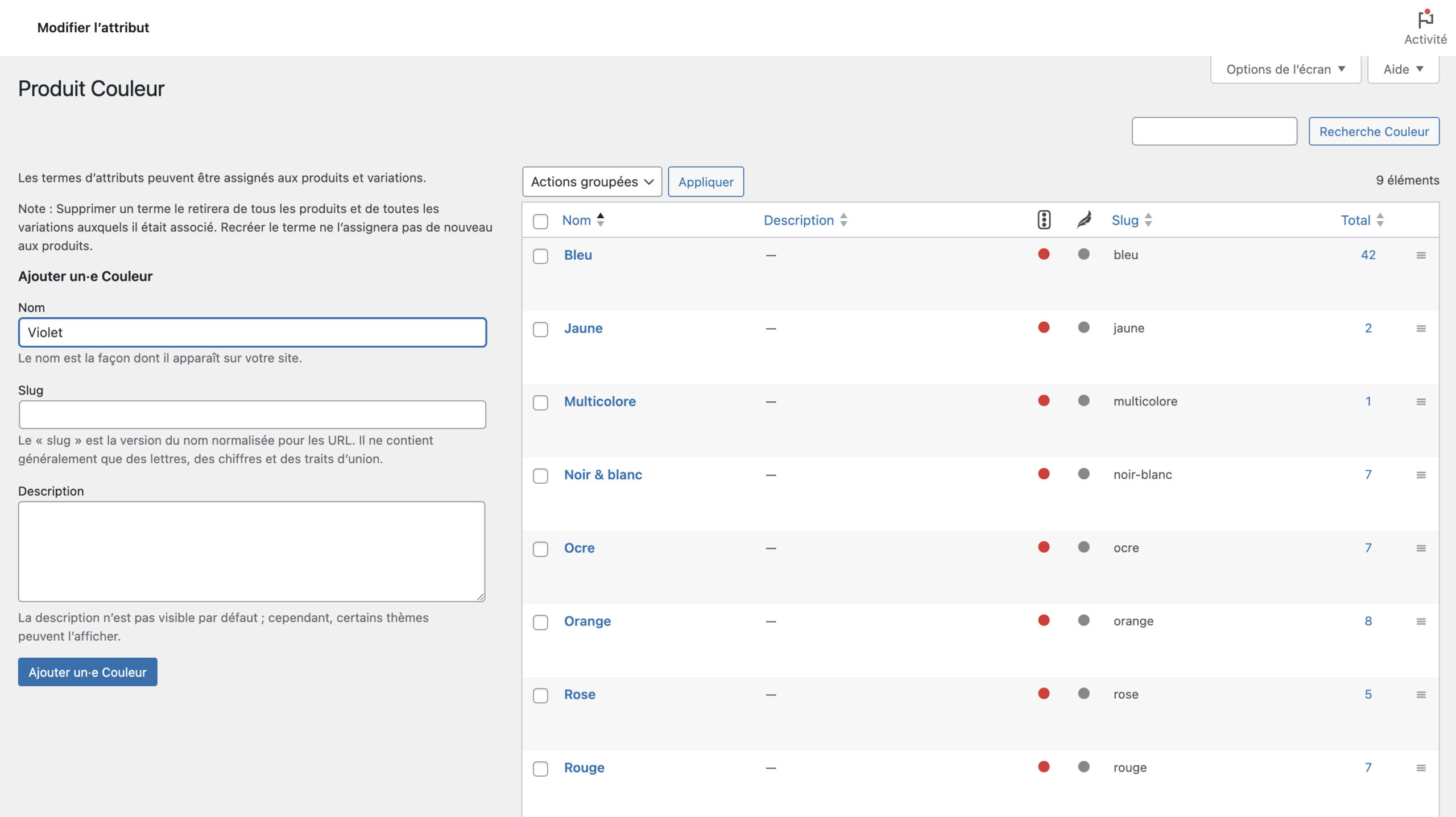Expand Options de l'écran panel
The image size is (1456, 817).
click(x=1285, y=69)
